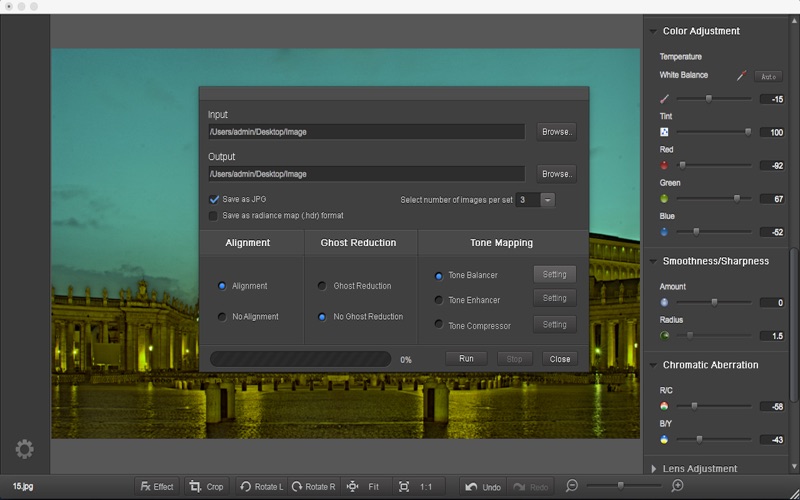This screenshot has height=500, width=800.
Task: Click the Auto white balance button
Action: 768,77
